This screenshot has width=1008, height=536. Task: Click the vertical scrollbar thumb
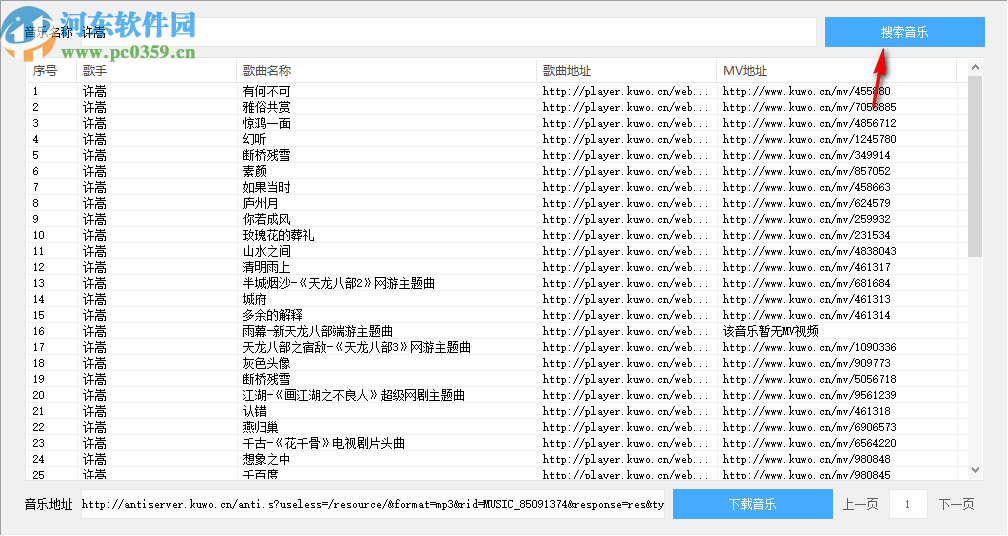pyautogui.click(x=975, y=166)
